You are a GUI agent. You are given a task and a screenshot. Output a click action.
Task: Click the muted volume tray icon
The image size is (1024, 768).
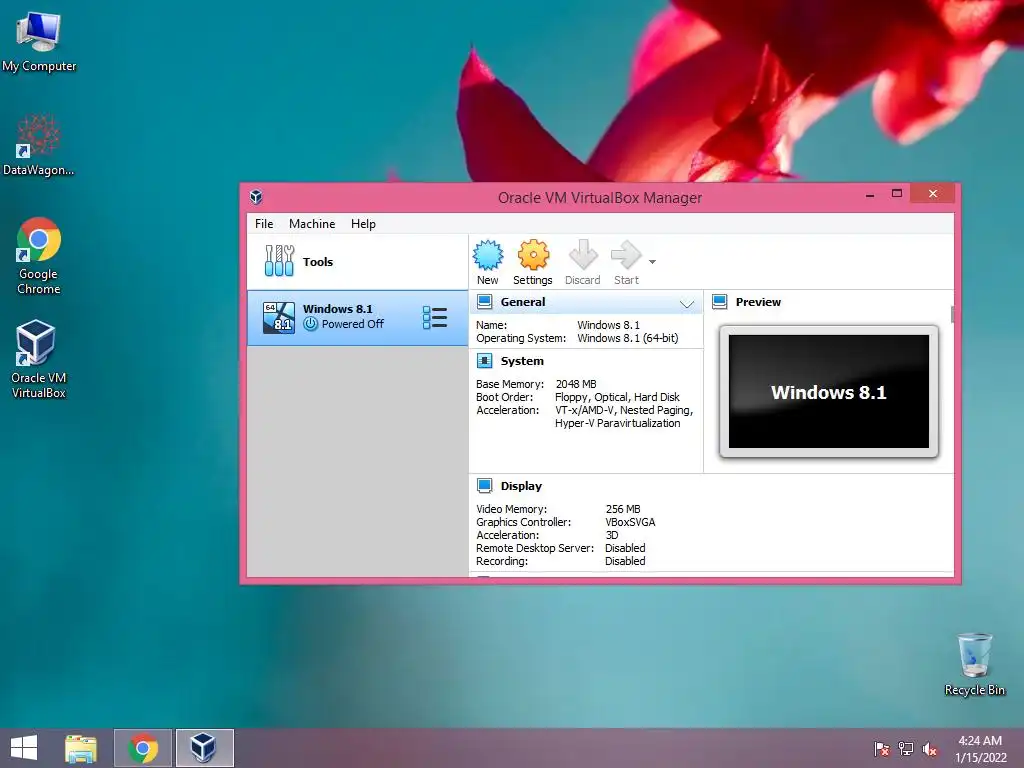(x=930, y=749)
